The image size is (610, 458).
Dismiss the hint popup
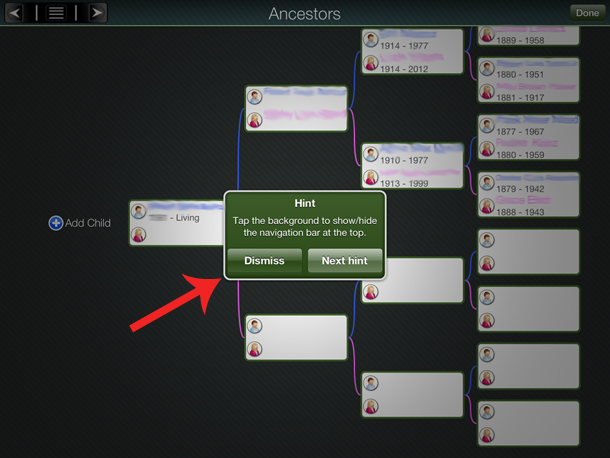pyautogui.click(x=265, y=261)
